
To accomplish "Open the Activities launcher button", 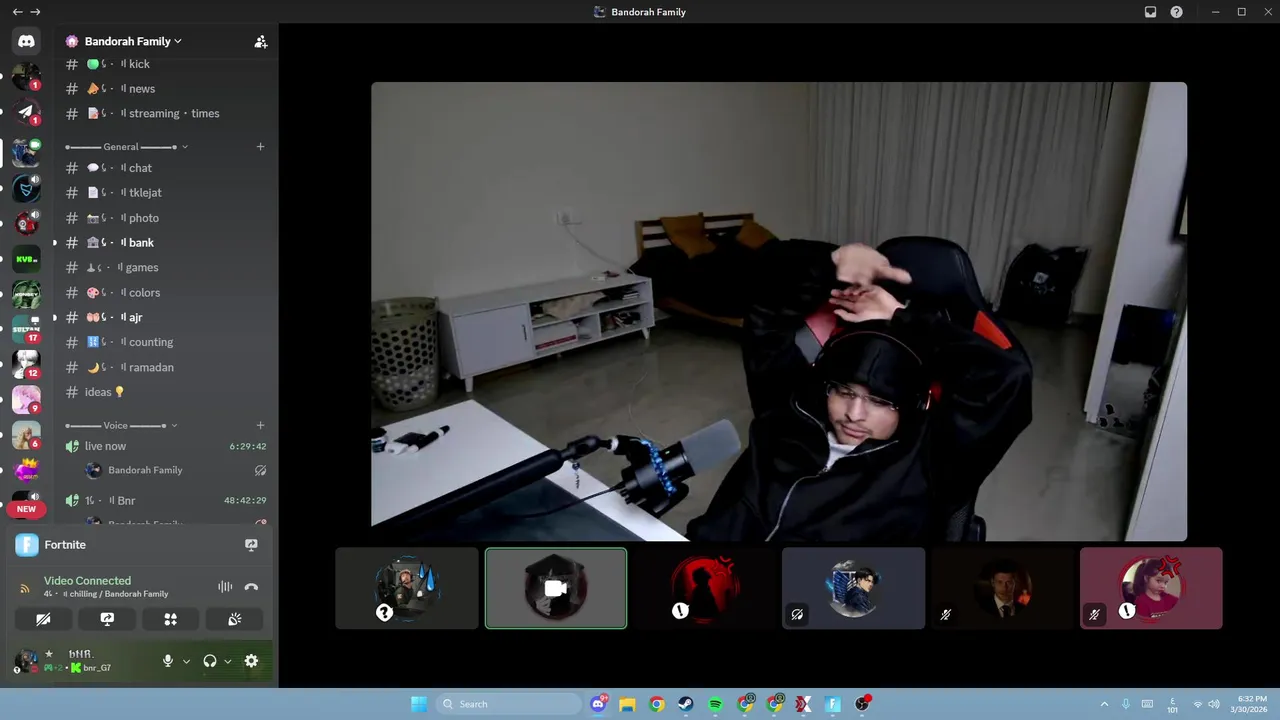I will [x=170, y=619].
